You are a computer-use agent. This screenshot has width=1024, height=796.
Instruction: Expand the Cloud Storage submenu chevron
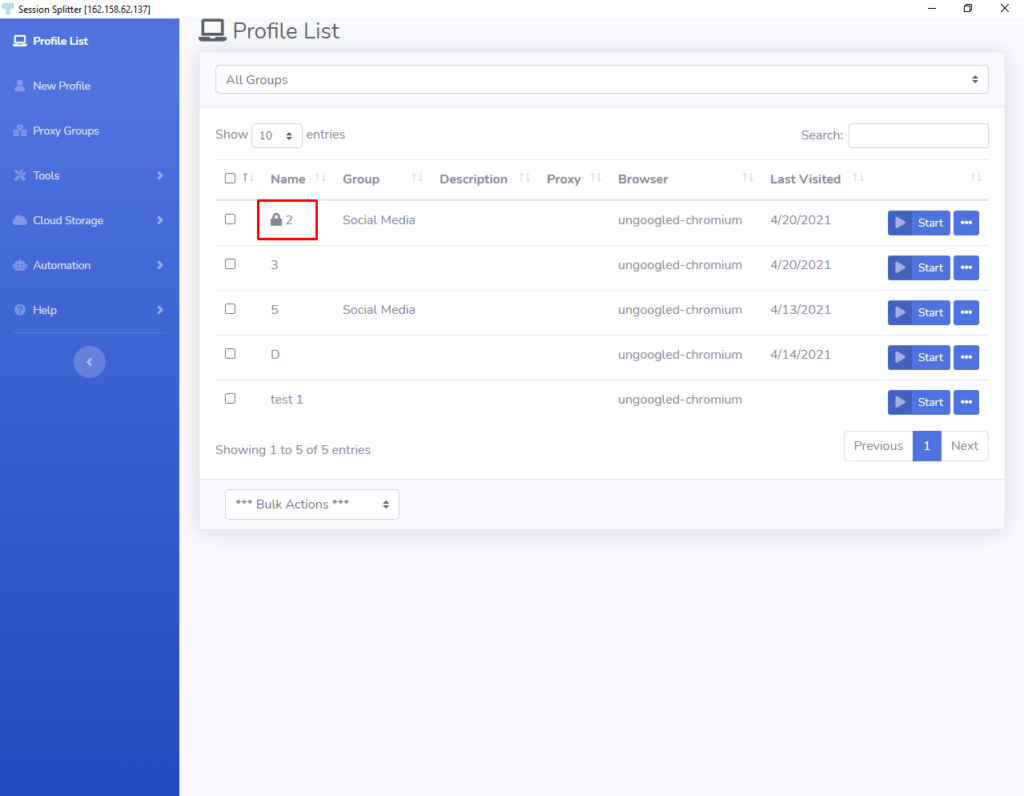point(160,220)
